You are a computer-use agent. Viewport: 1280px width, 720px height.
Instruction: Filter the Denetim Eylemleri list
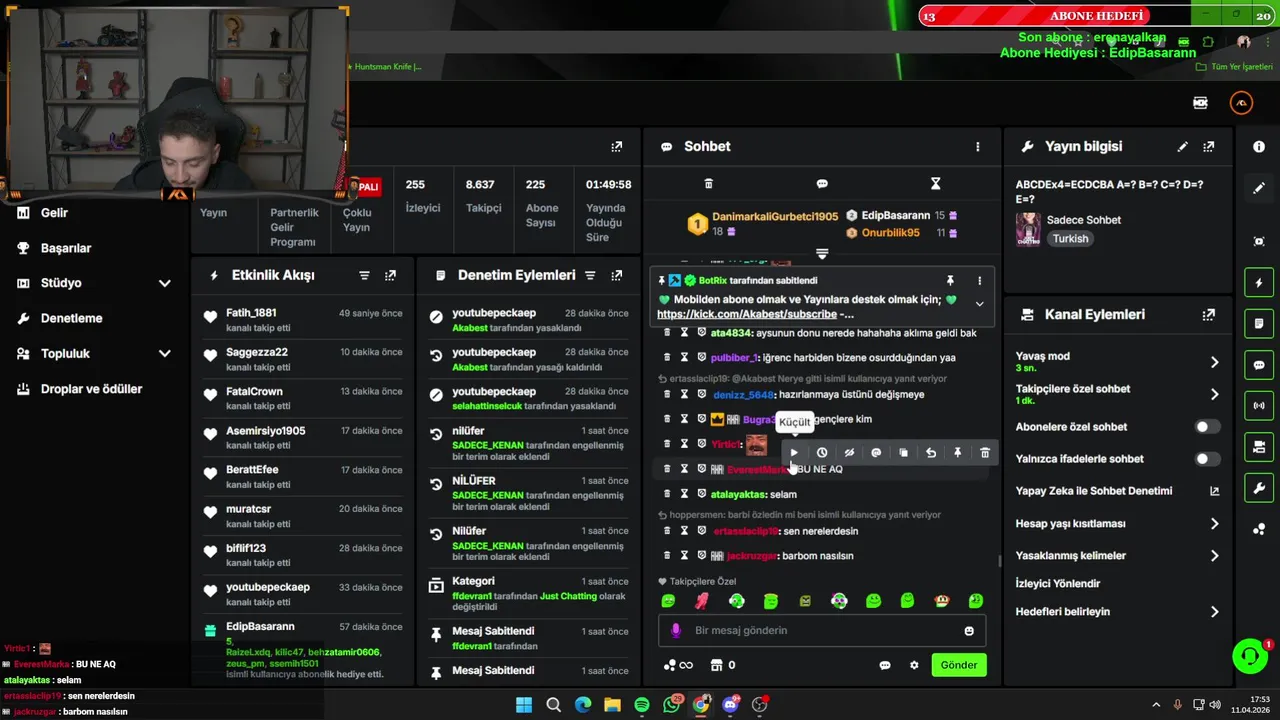[x=590, y=275]
